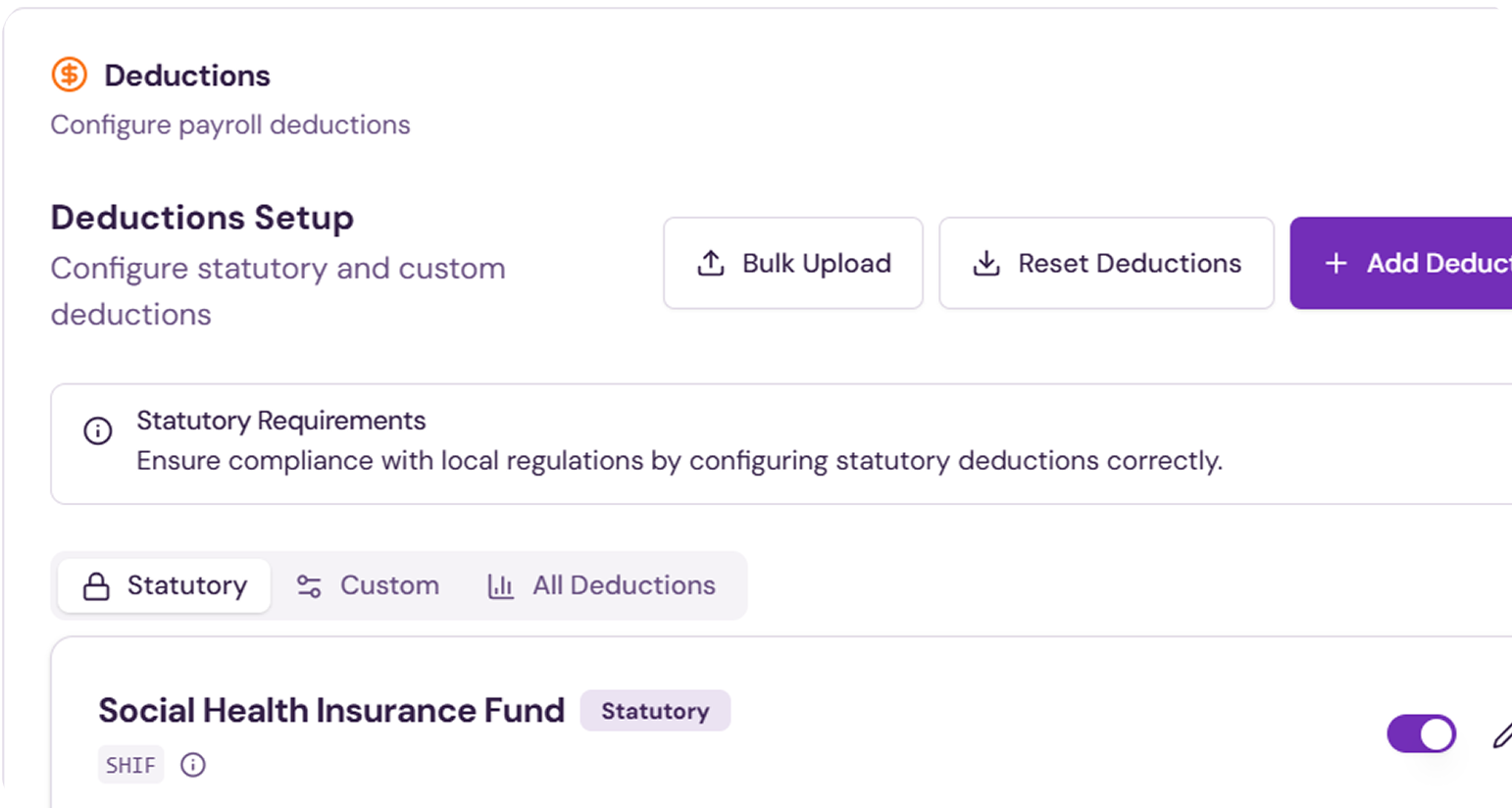Disable the Social Health Insurance Fund toggle
Image resolution: width=1512 pixels, height=808 pixels.
(1421, 733)
